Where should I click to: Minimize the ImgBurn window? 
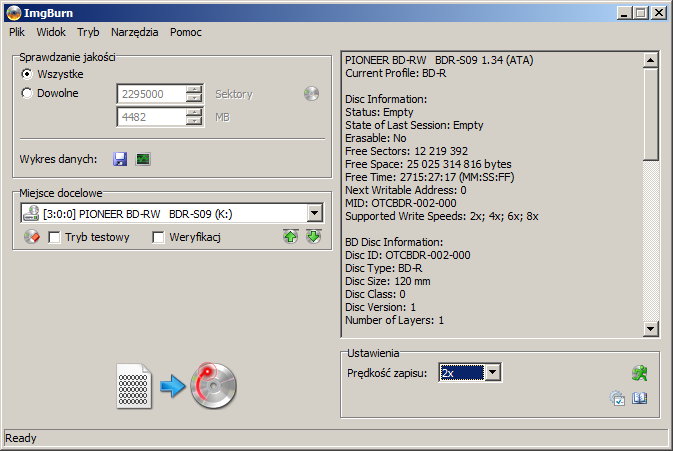[x=624, y=13]
